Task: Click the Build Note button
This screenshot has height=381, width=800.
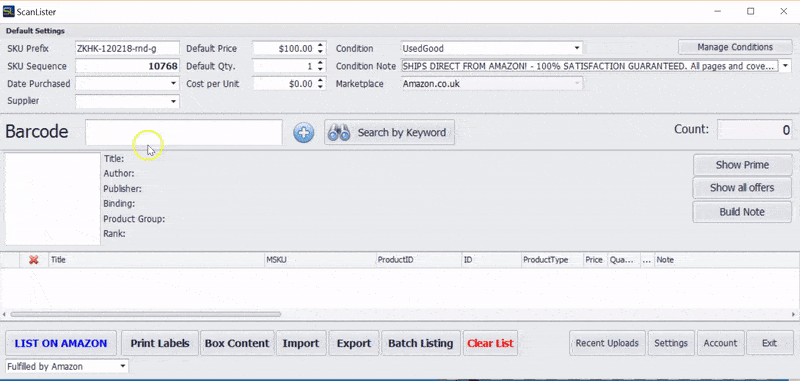Action: tap(742, 212)
